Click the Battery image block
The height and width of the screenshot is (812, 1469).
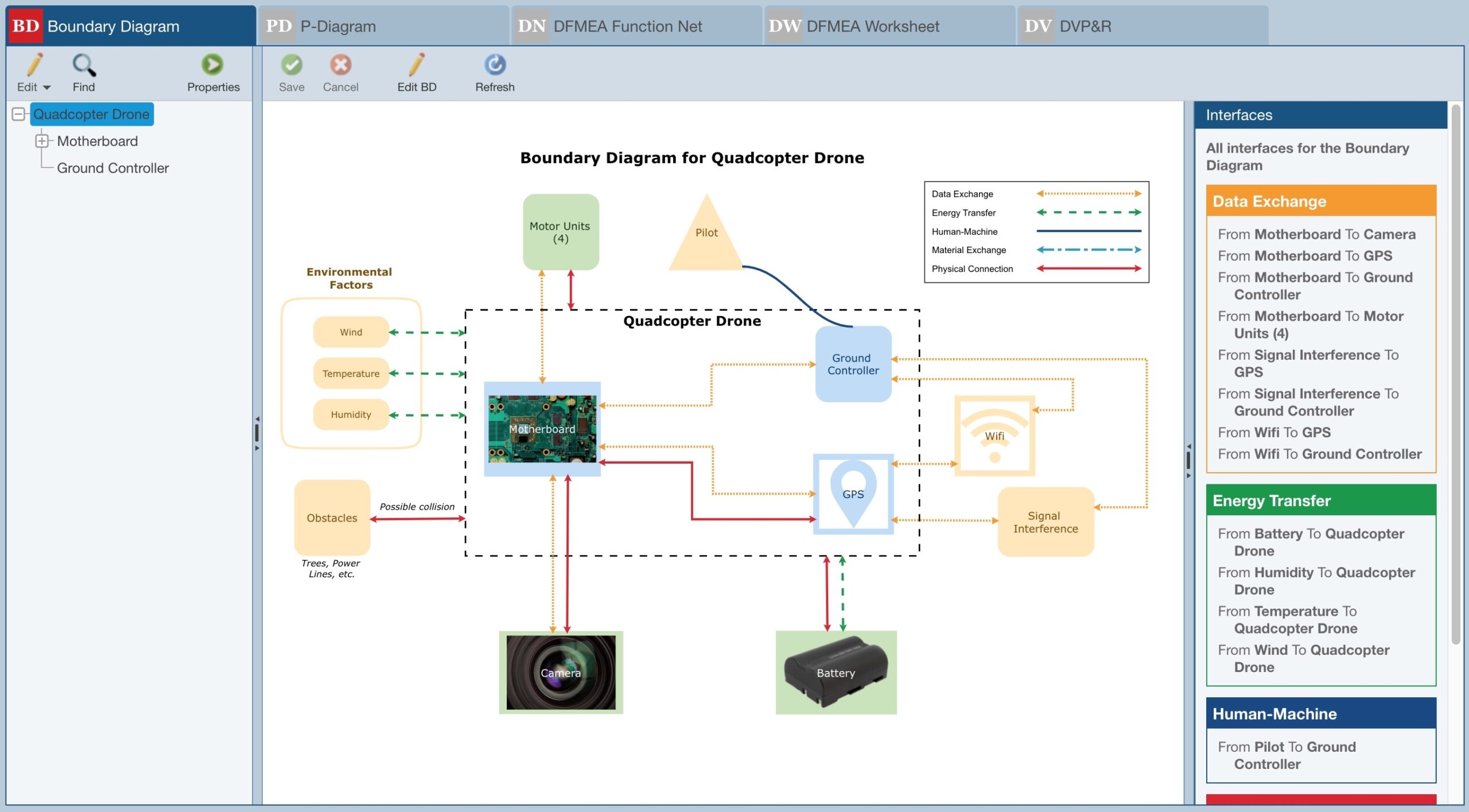point(835,672)
